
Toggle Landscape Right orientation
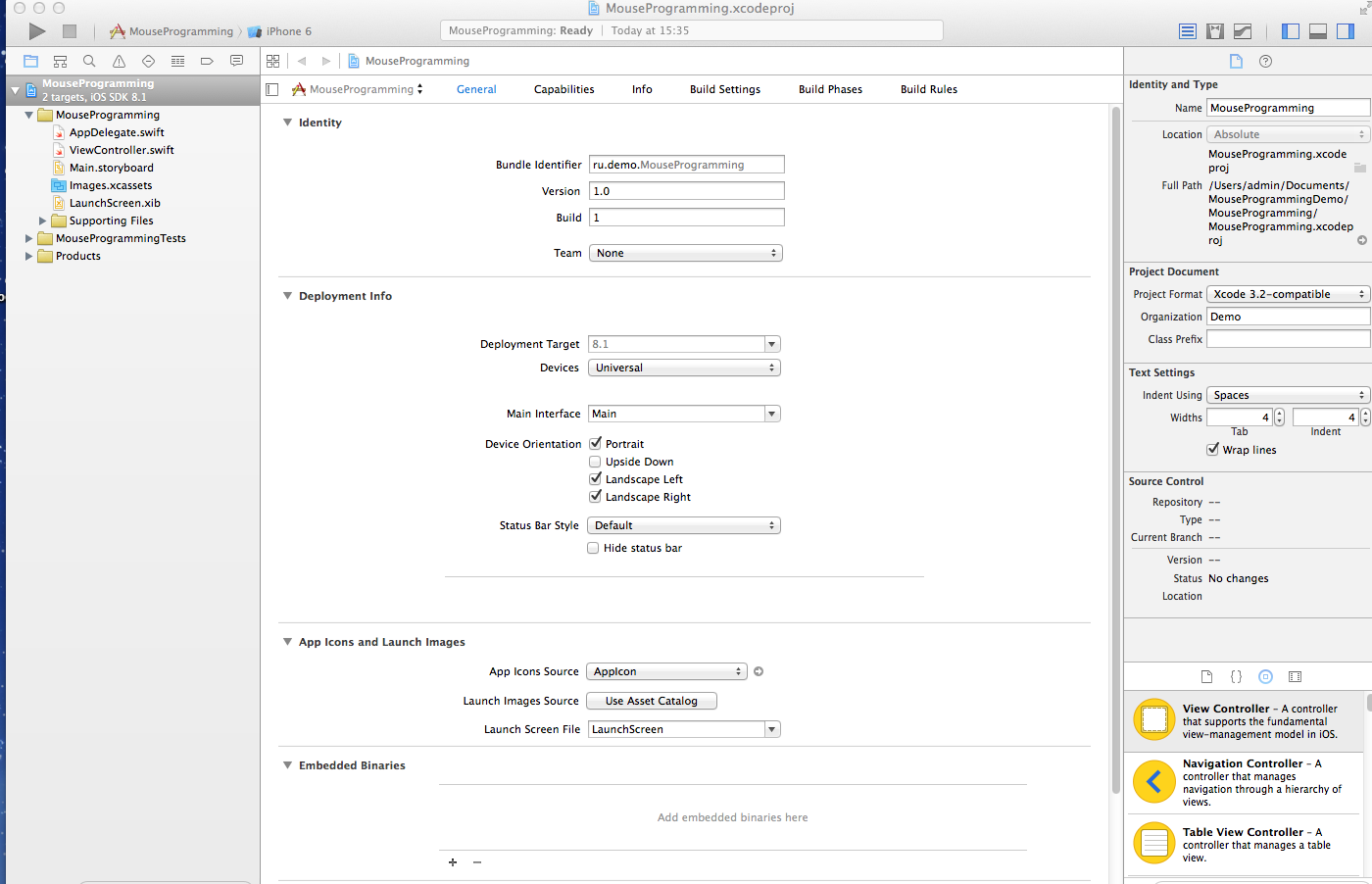coord(595,496)
